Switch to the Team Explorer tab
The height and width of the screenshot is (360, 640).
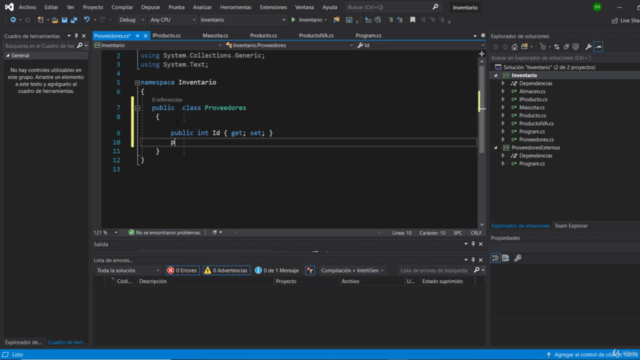pyautogui.click(x=571, y=226)
